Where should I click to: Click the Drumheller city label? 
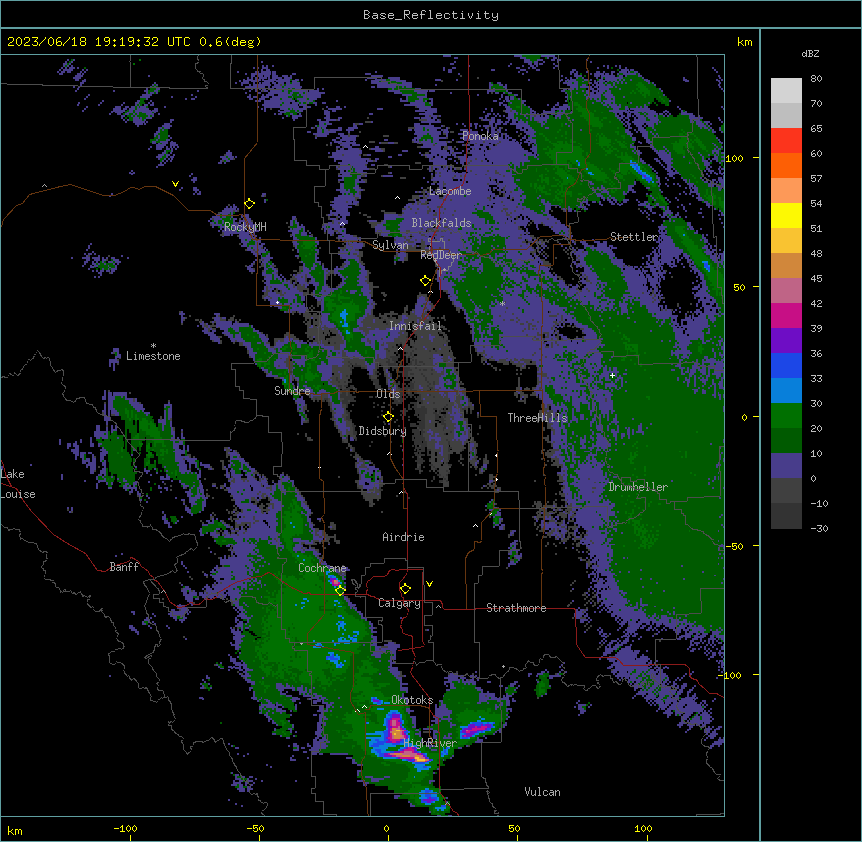coord(638,487)
